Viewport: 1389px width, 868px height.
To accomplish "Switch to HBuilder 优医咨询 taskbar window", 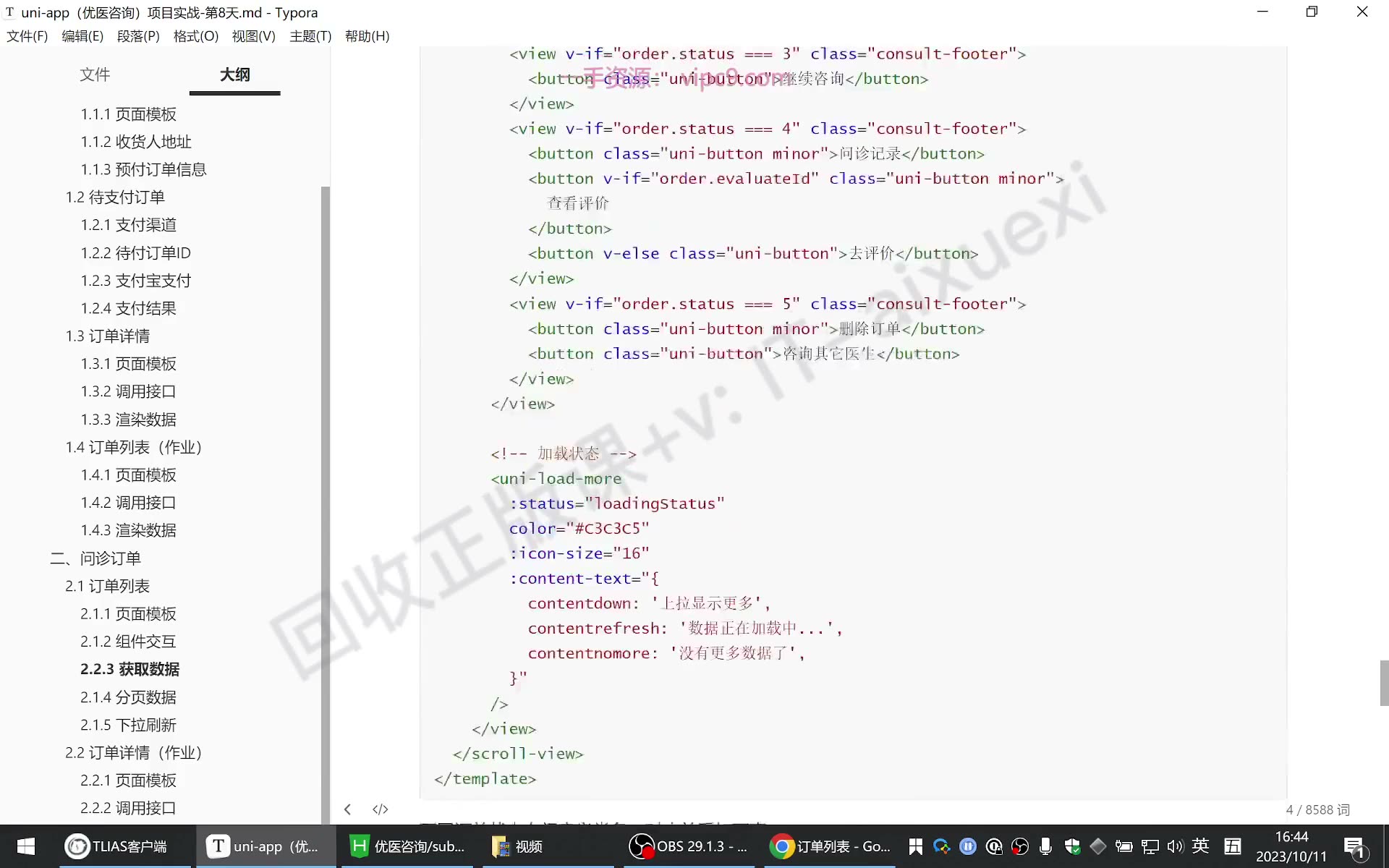I will [x=408, y=846].
